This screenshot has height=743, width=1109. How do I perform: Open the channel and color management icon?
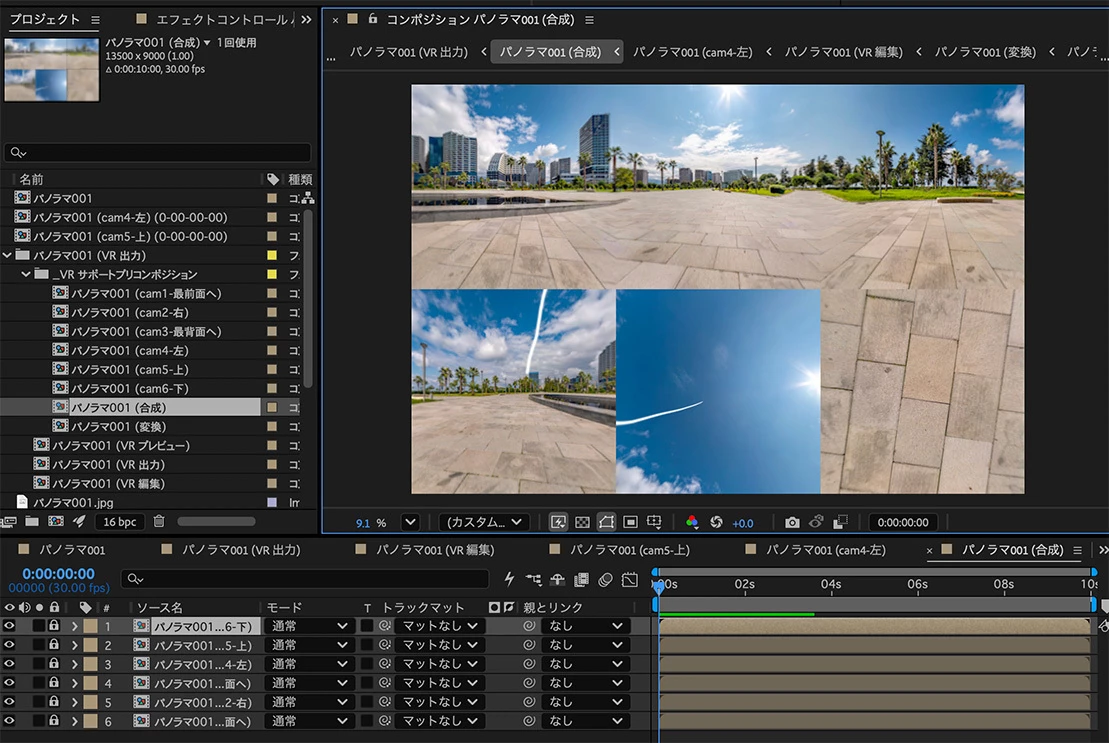(x=692, y=522)
